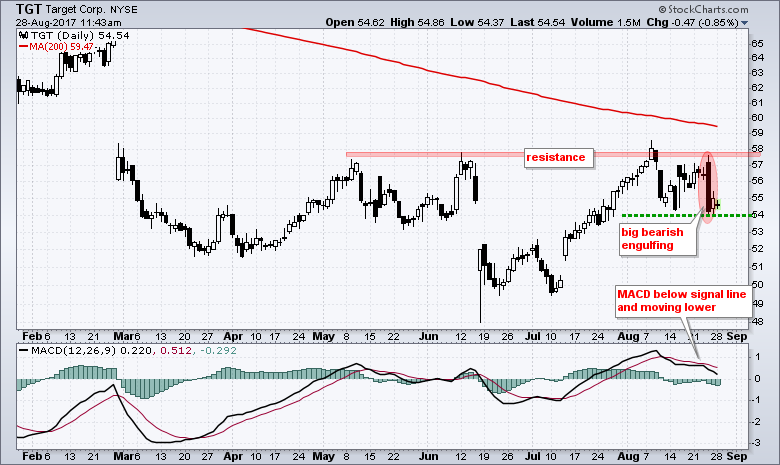Viewport: 780px width, 465px height.
Task: Click the -2 MACD axis label
Action: 756,422
